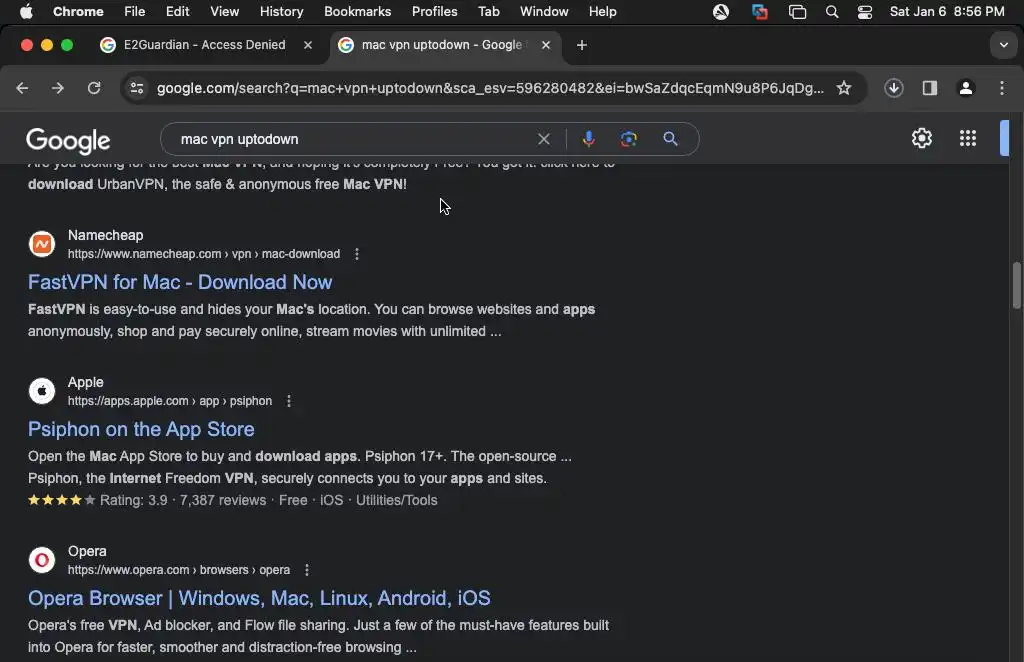Open Google quick settings gear

(921, 138)
